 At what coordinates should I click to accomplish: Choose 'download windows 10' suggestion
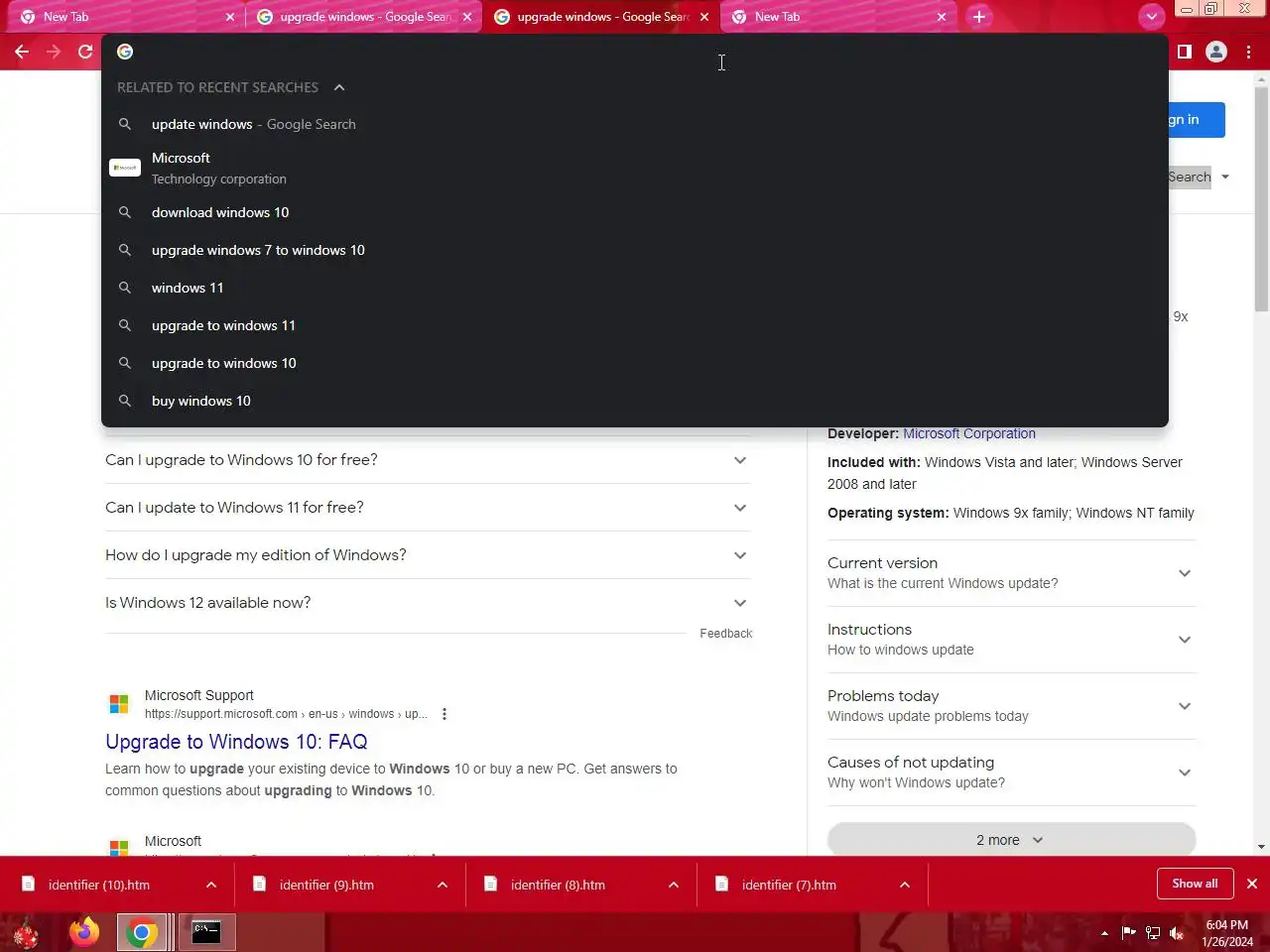tap(635, 212)
